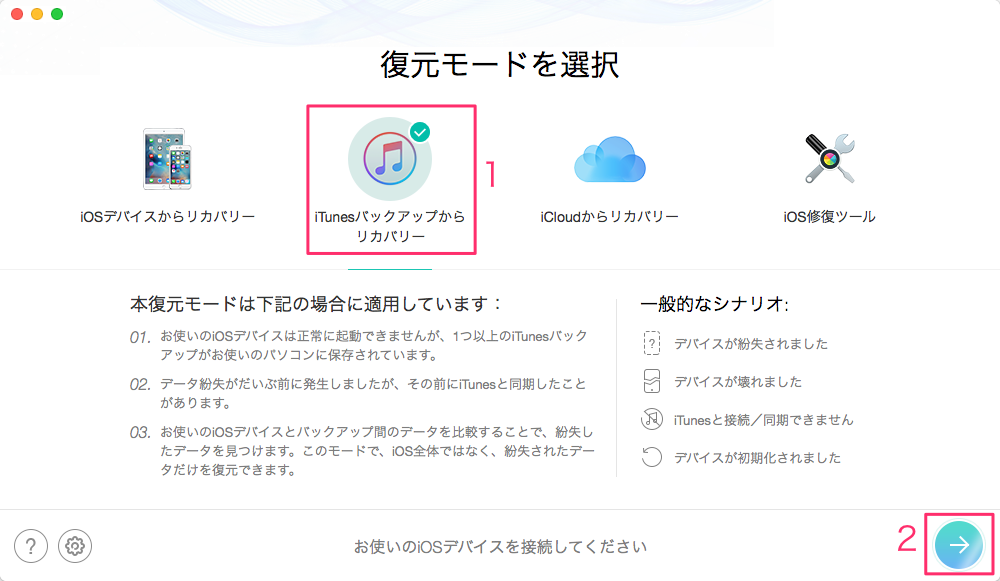Click the broken device icon

(x=651, y=381)
